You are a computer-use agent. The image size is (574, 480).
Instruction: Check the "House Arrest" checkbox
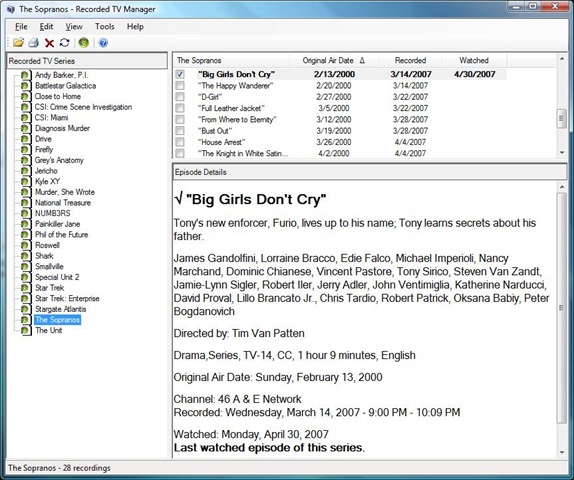(180, 142)
